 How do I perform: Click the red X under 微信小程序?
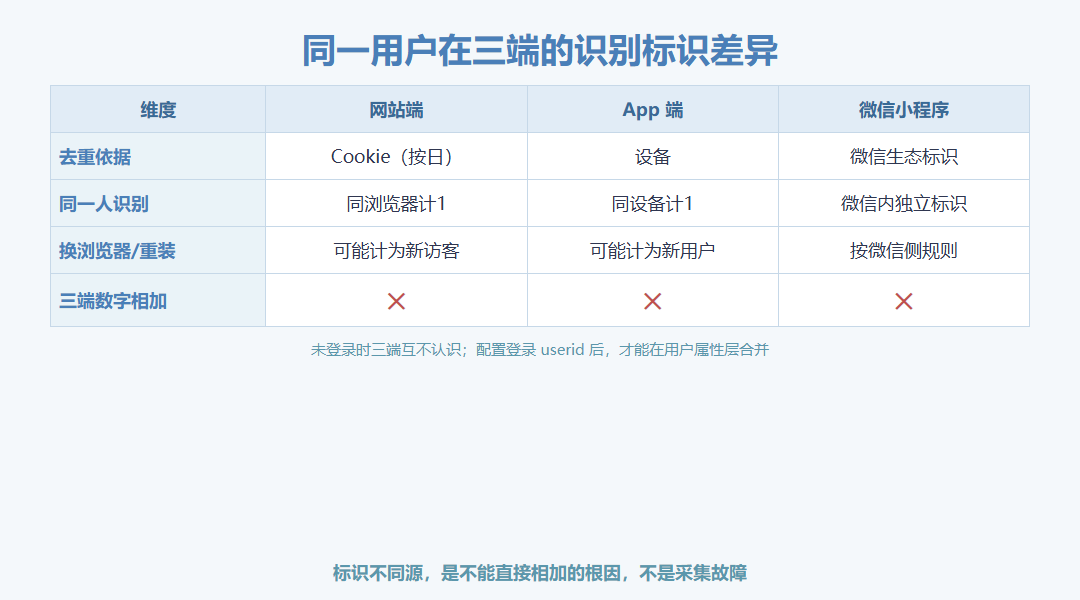pos(904,301)
